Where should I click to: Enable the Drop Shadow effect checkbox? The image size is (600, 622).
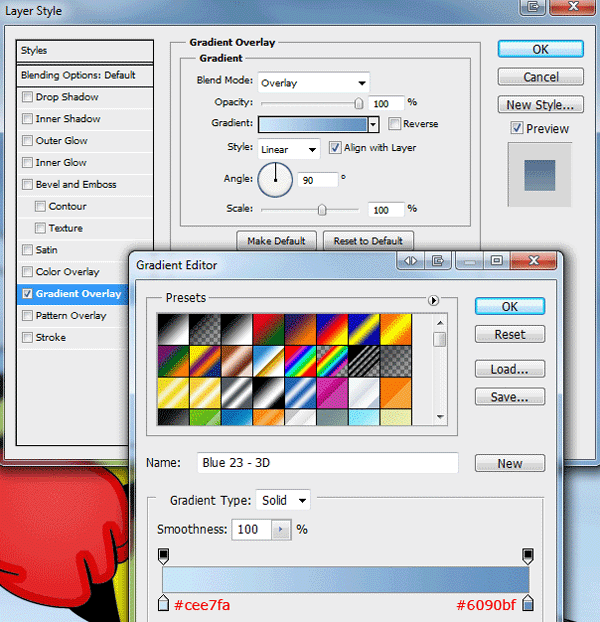(27, 97)
